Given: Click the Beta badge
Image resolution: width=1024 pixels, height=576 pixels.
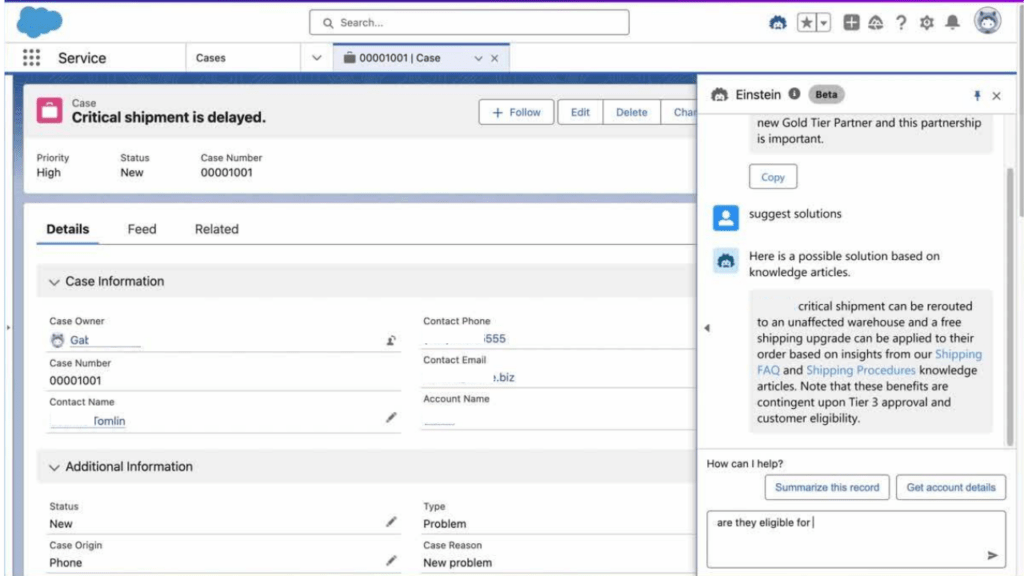Looking at the screenshot, I should [x=826, y=95].
